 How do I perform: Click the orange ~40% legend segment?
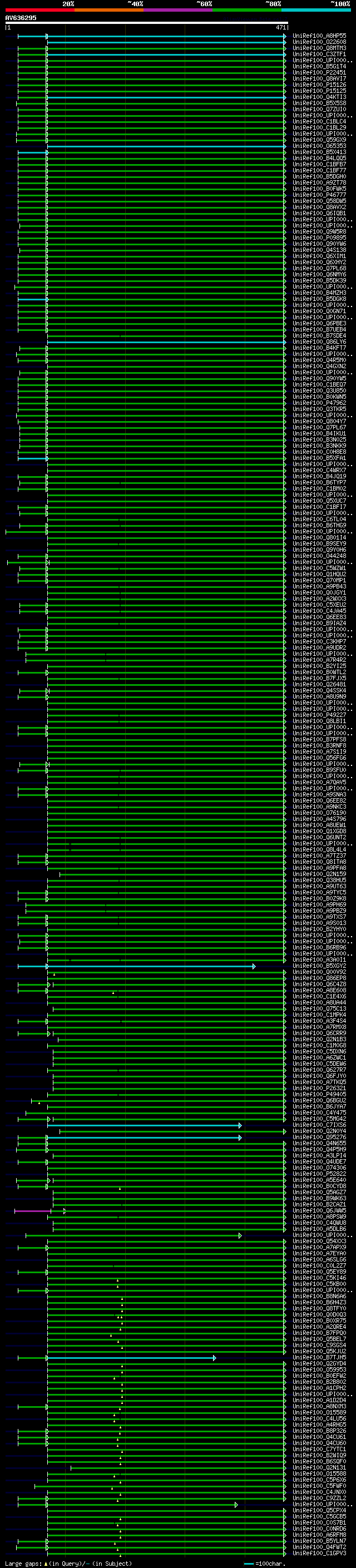[x=109, y=10]
